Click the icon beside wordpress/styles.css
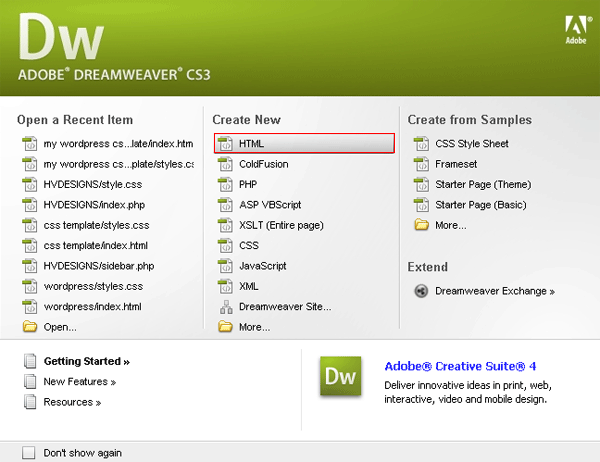600x462 pixels. (x=29, y=286)
